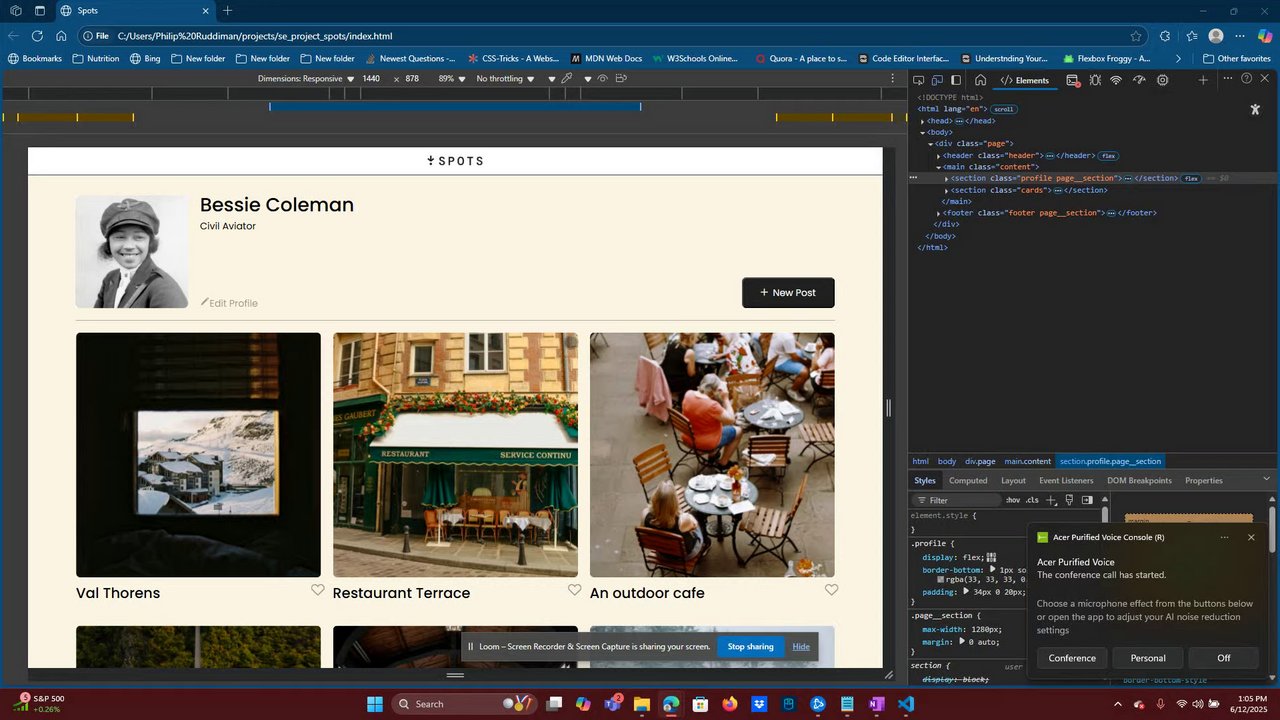The width and height of the screenshot is (1280, 720).
Task: Click the Bessie Coleman avatar image
Action: (132, 252)
